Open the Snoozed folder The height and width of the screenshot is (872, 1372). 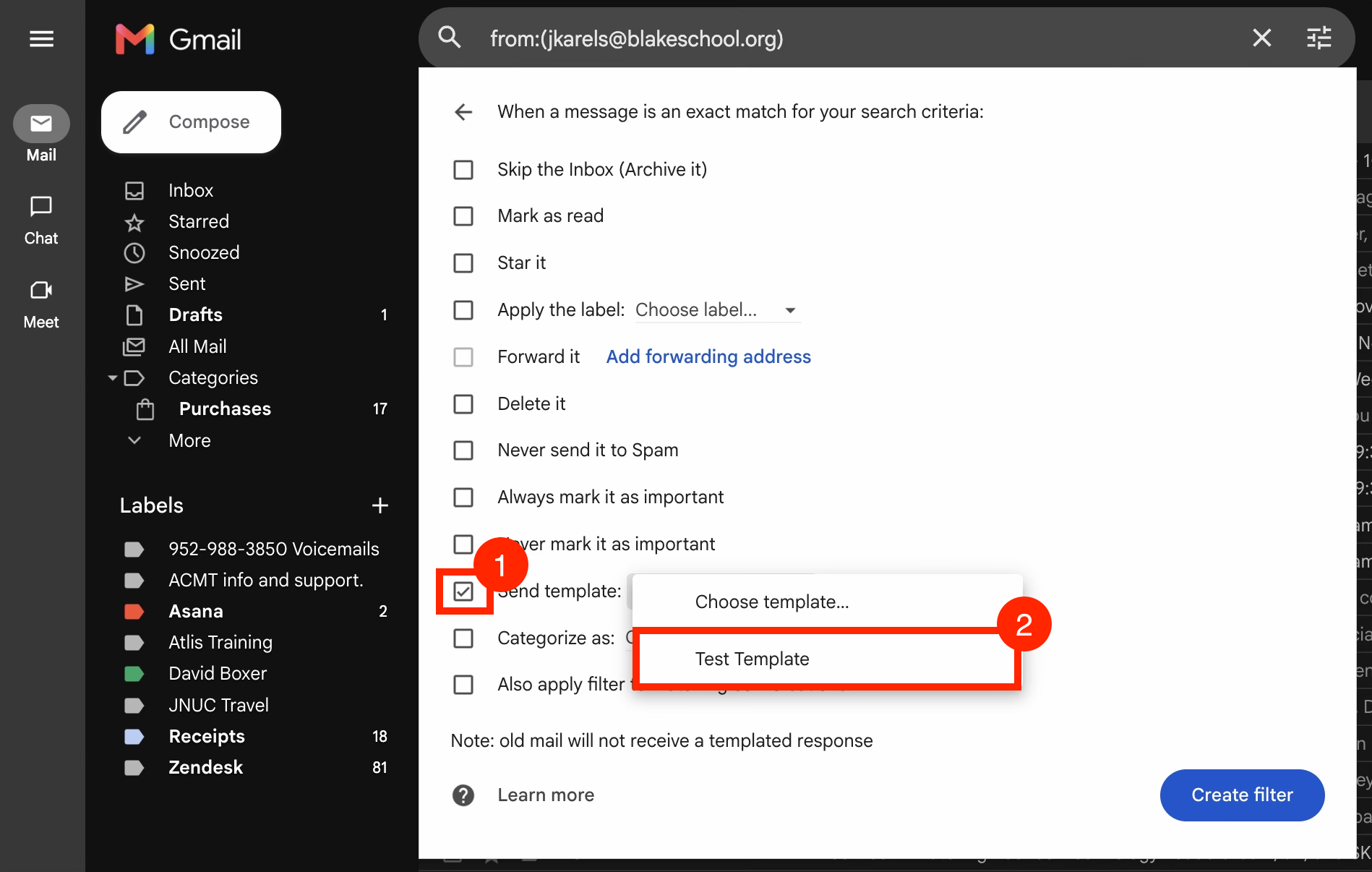point(204,252)
